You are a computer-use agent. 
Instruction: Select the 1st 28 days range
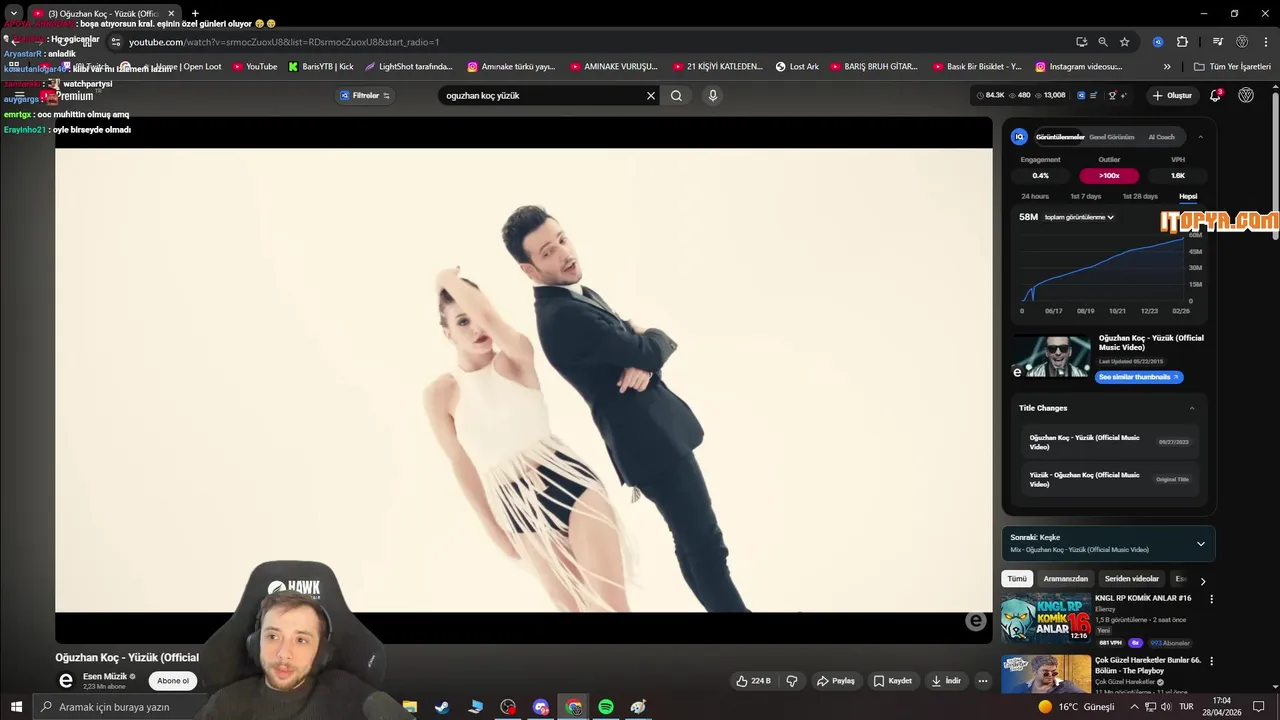[1140, 196]
